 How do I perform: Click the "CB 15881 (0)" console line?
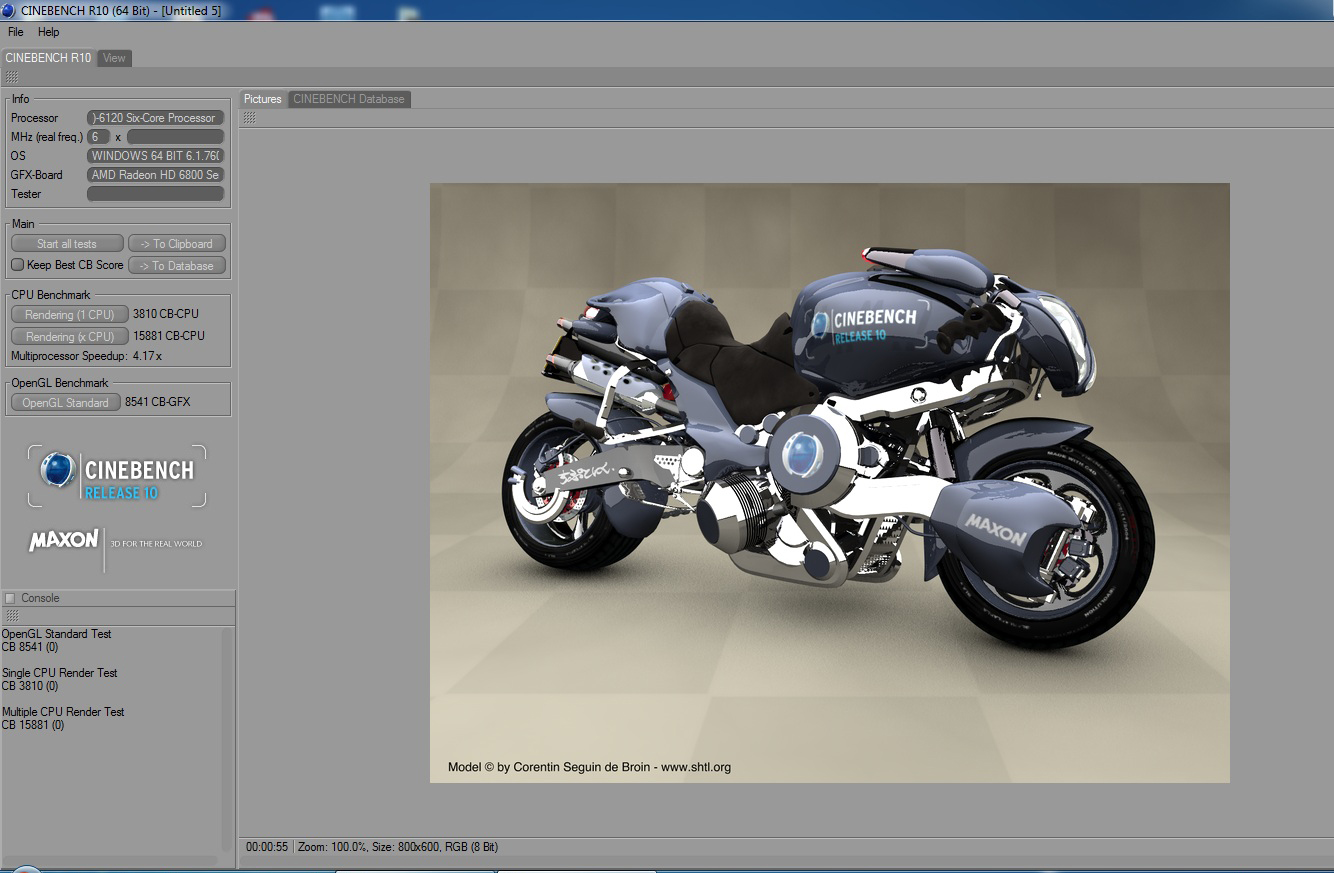33,725
